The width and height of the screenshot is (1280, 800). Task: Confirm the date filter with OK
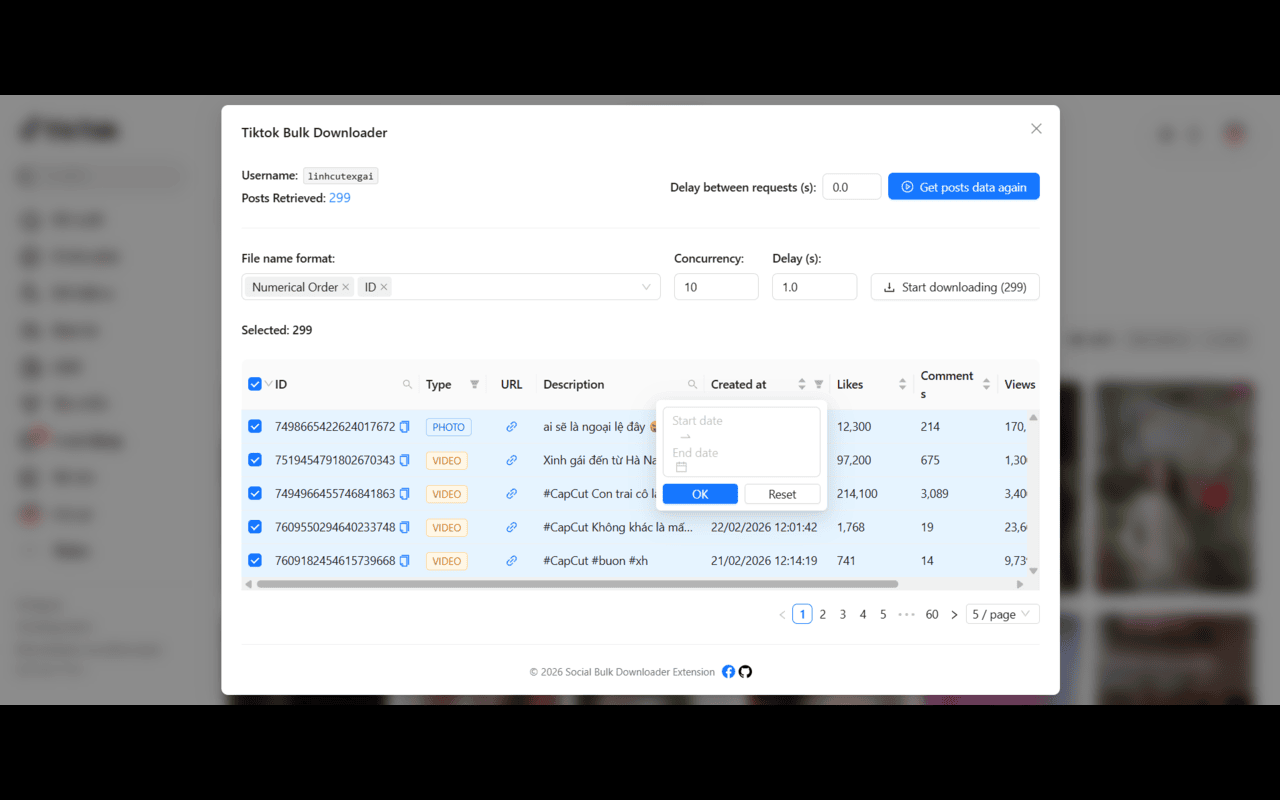click(699, 493)
